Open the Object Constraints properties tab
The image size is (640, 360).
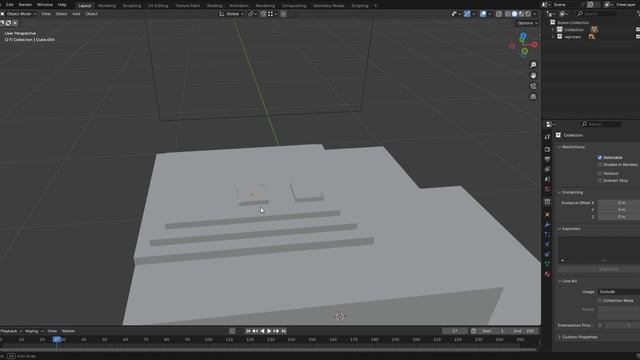[547, 254]
